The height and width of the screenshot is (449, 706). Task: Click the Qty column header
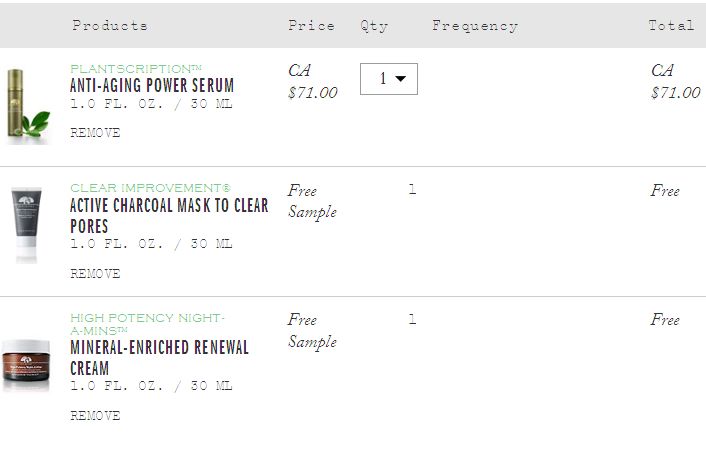pos(374,25)
